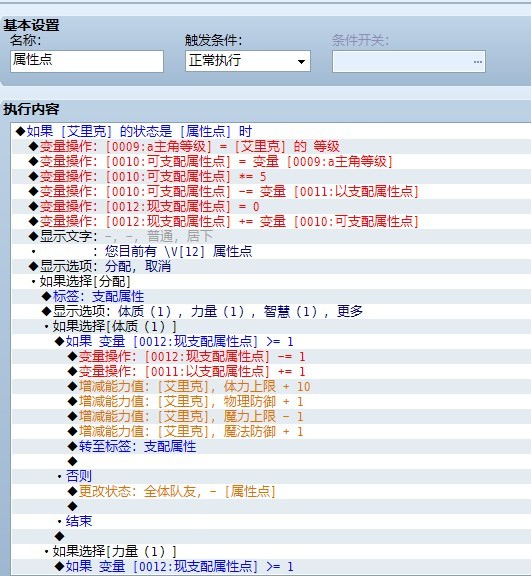This screenshot has height=576, width=531.
Task: Select row [0012:现支配属性点] -= 1
Action: (x=271, y=356)
